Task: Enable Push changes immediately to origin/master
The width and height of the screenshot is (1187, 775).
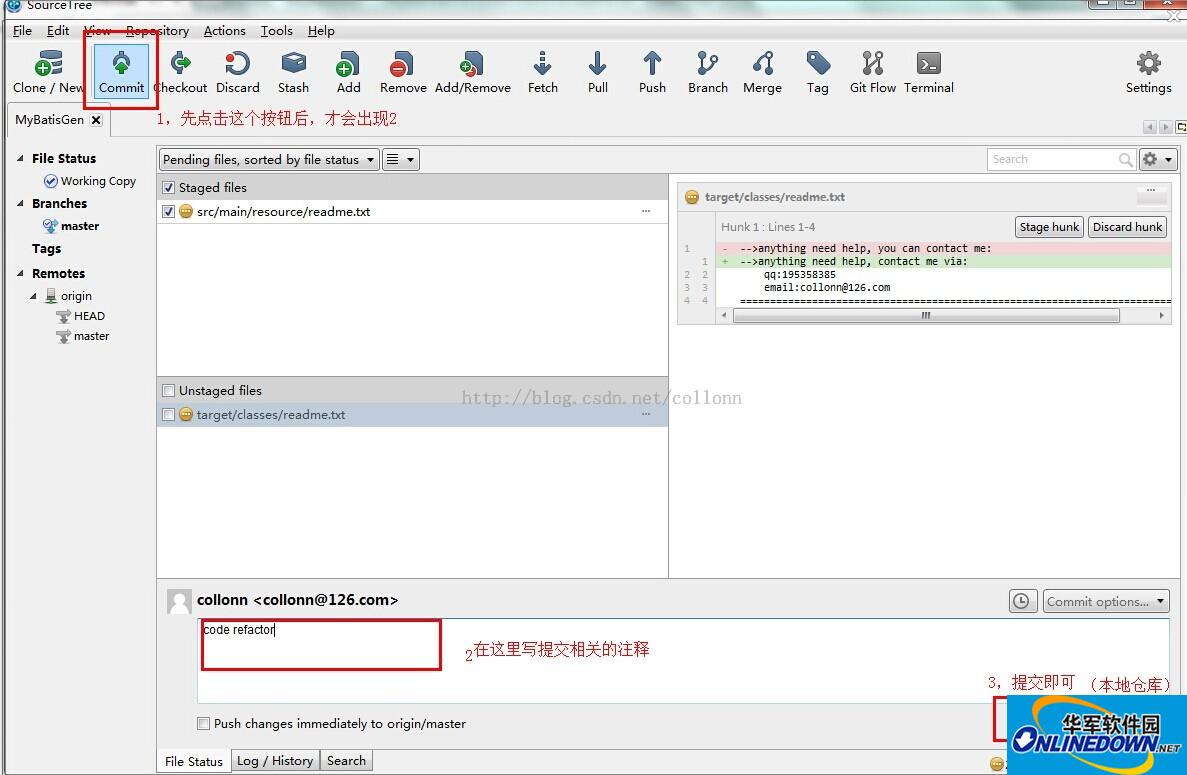Action: pyautogui.click(x=203, y=724)
